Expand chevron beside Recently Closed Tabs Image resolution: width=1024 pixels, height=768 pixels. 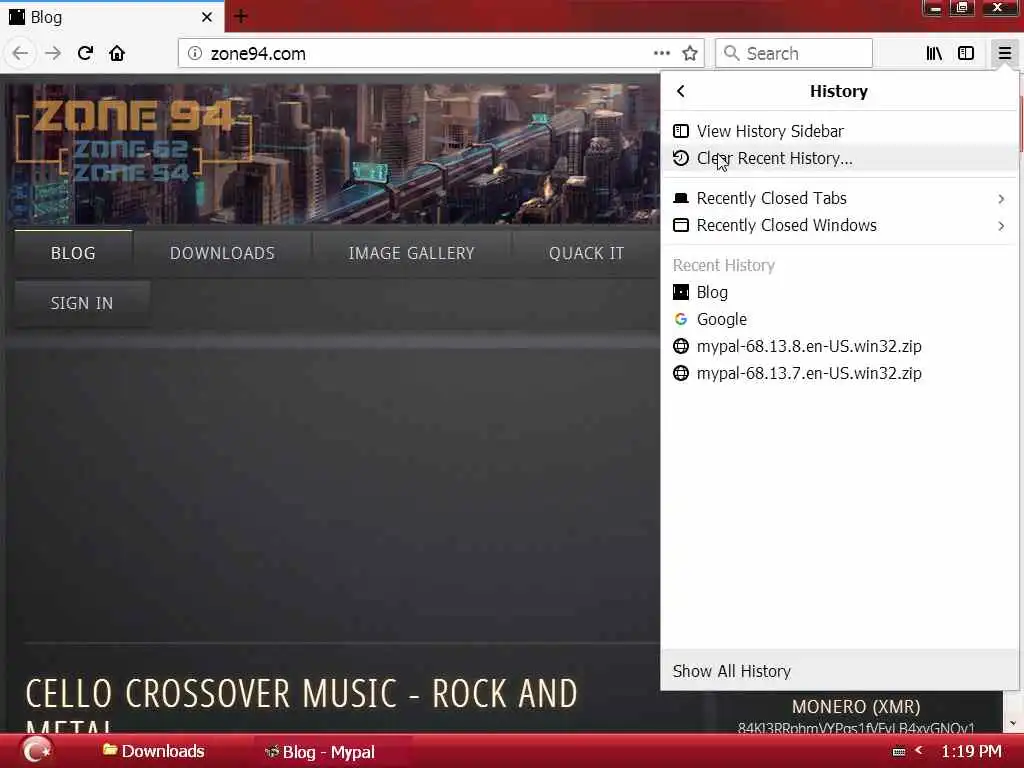coord(1001,199)
